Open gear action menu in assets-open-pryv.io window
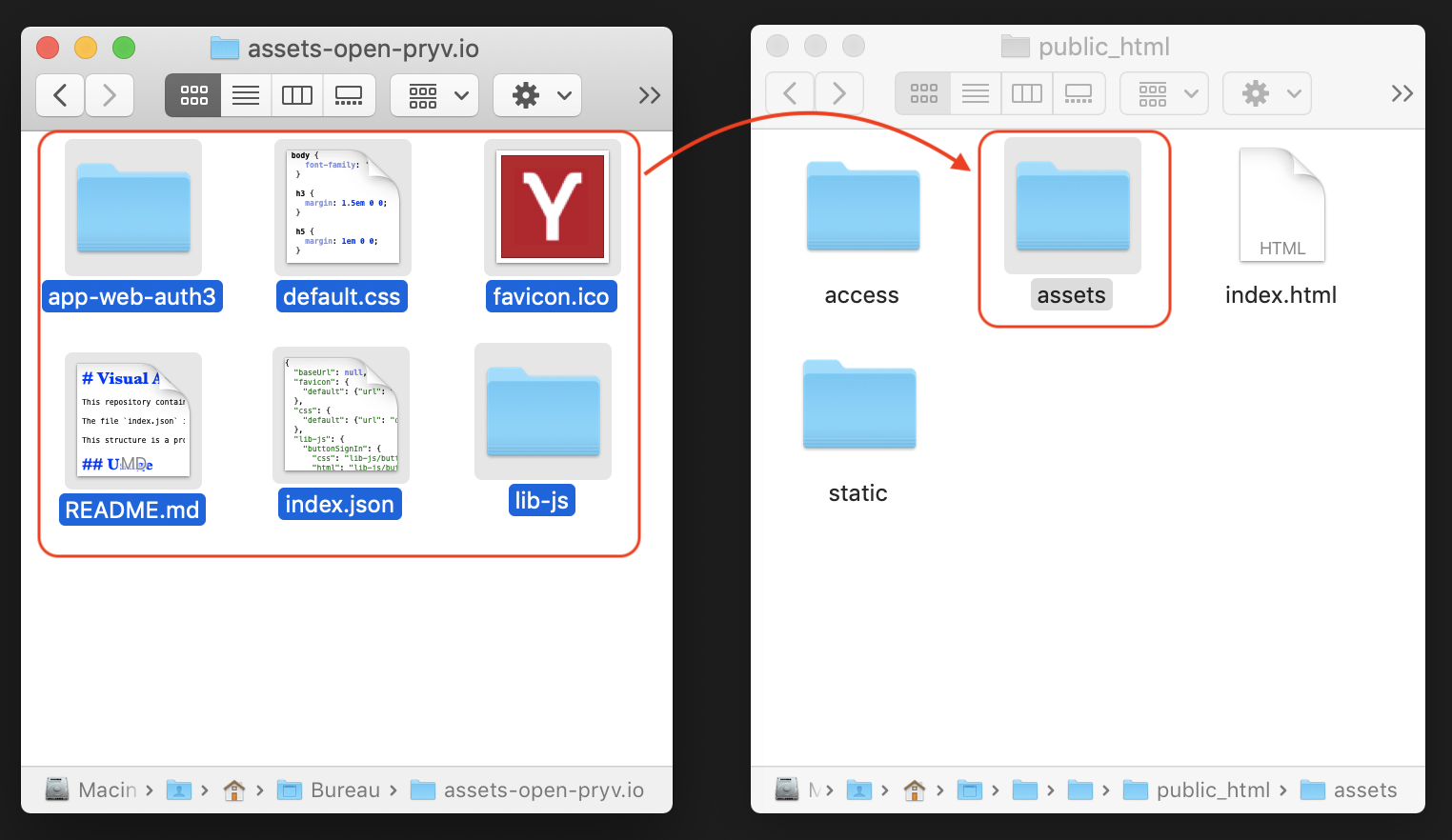 click(538, 95)
